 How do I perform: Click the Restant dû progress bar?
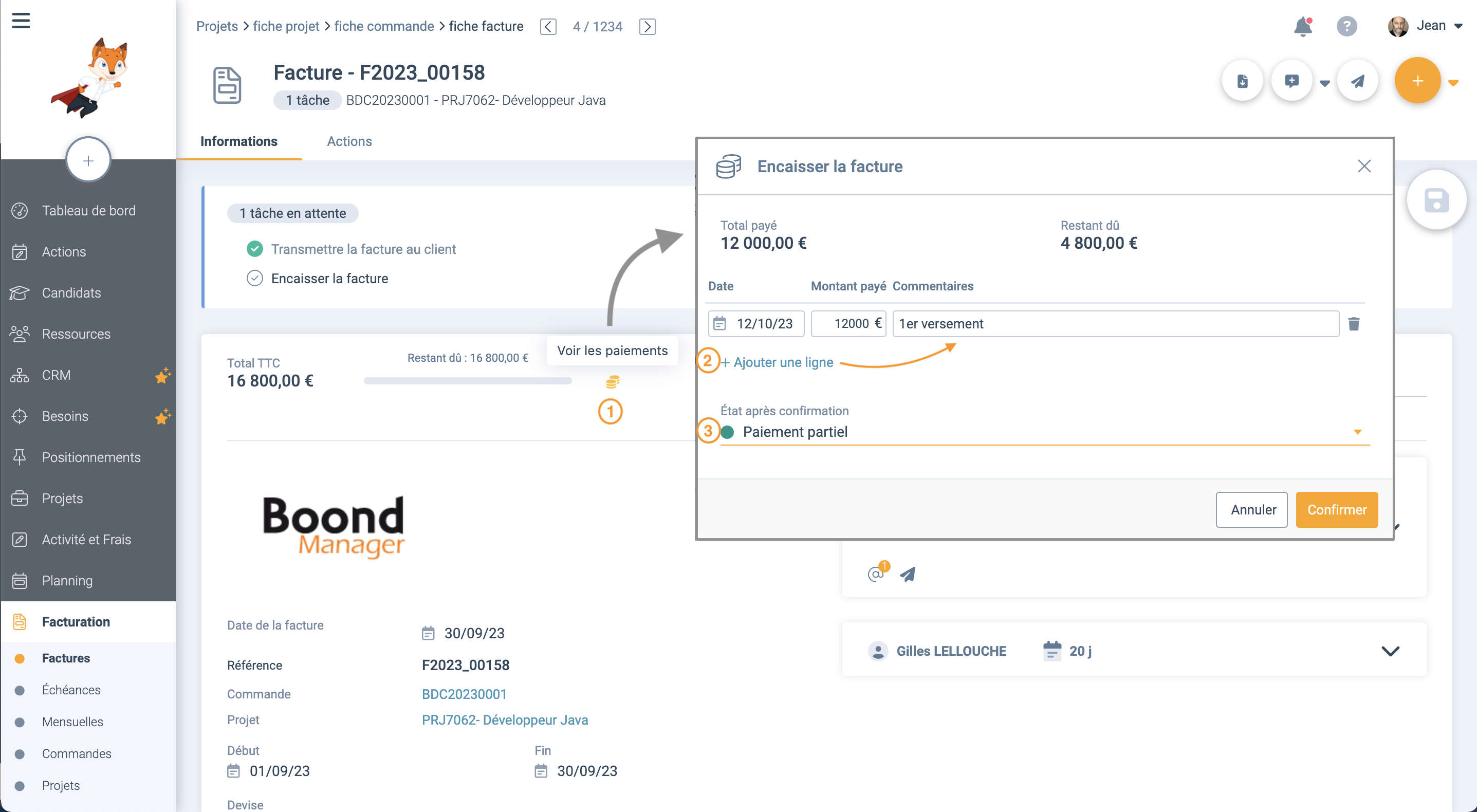[x=467, y=381]
